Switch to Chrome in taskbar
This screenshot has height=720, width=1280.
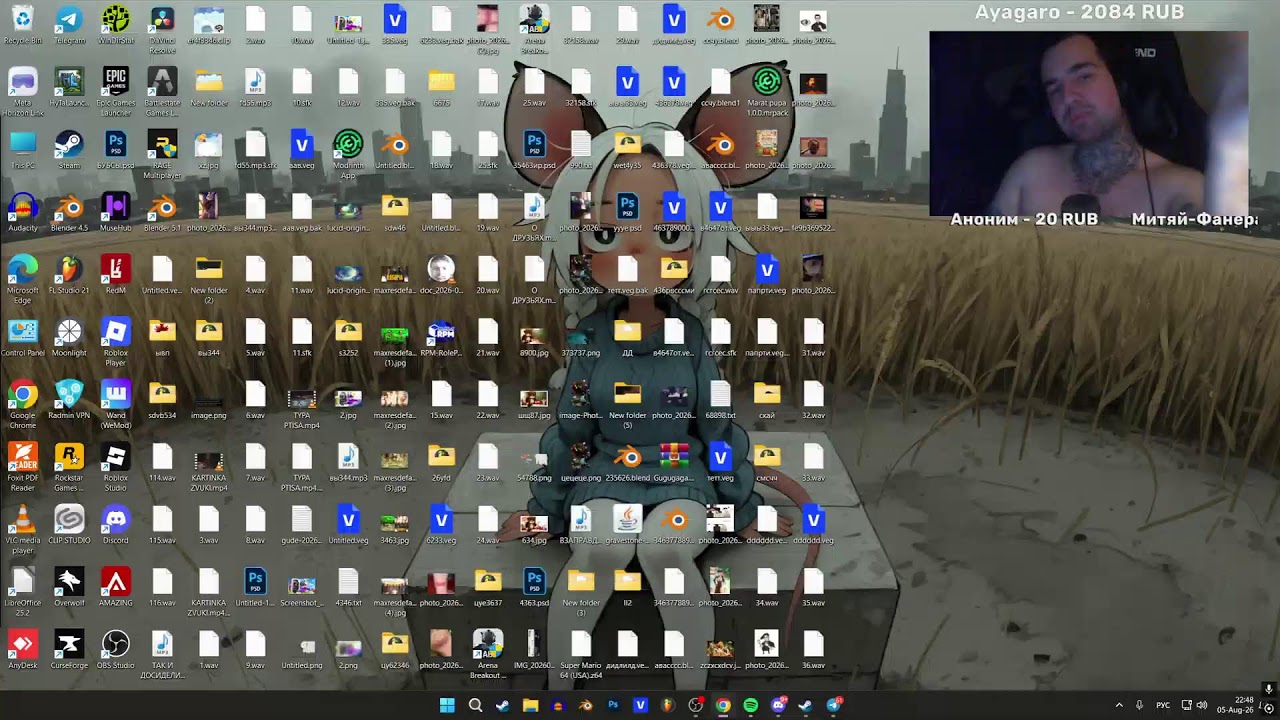(723, 705)
